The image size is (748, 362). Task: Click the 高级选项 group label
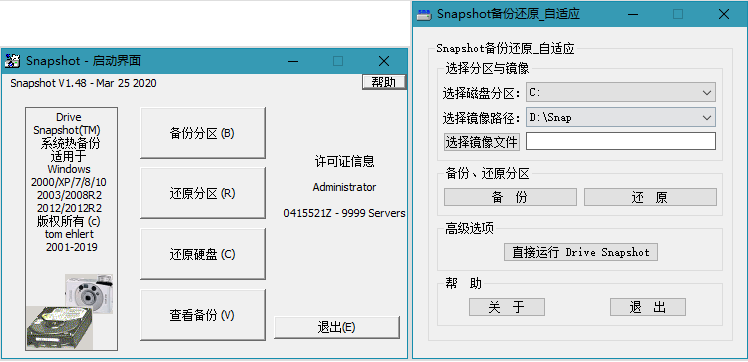point(469,228)
